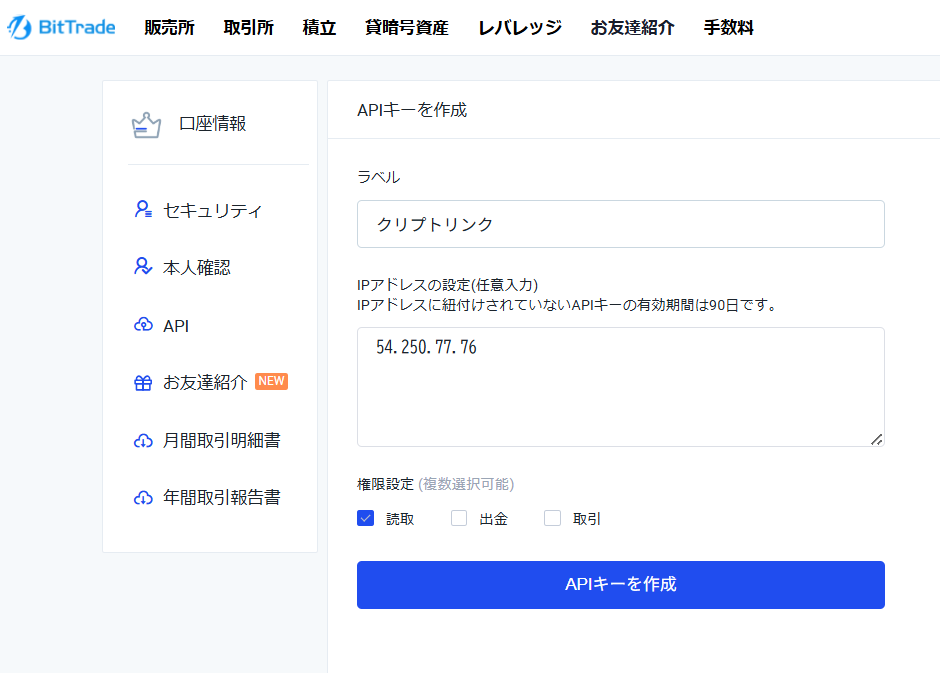Click the download icon beside 月間取引明細書

[x=143, y=441]
